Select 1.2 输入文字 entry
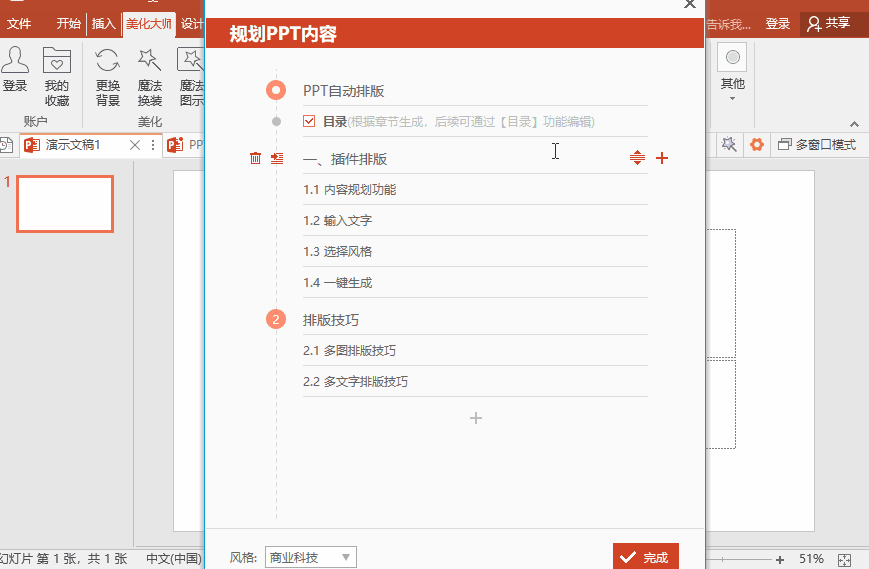This screenshot has width=869, height=569. (475, 221)
